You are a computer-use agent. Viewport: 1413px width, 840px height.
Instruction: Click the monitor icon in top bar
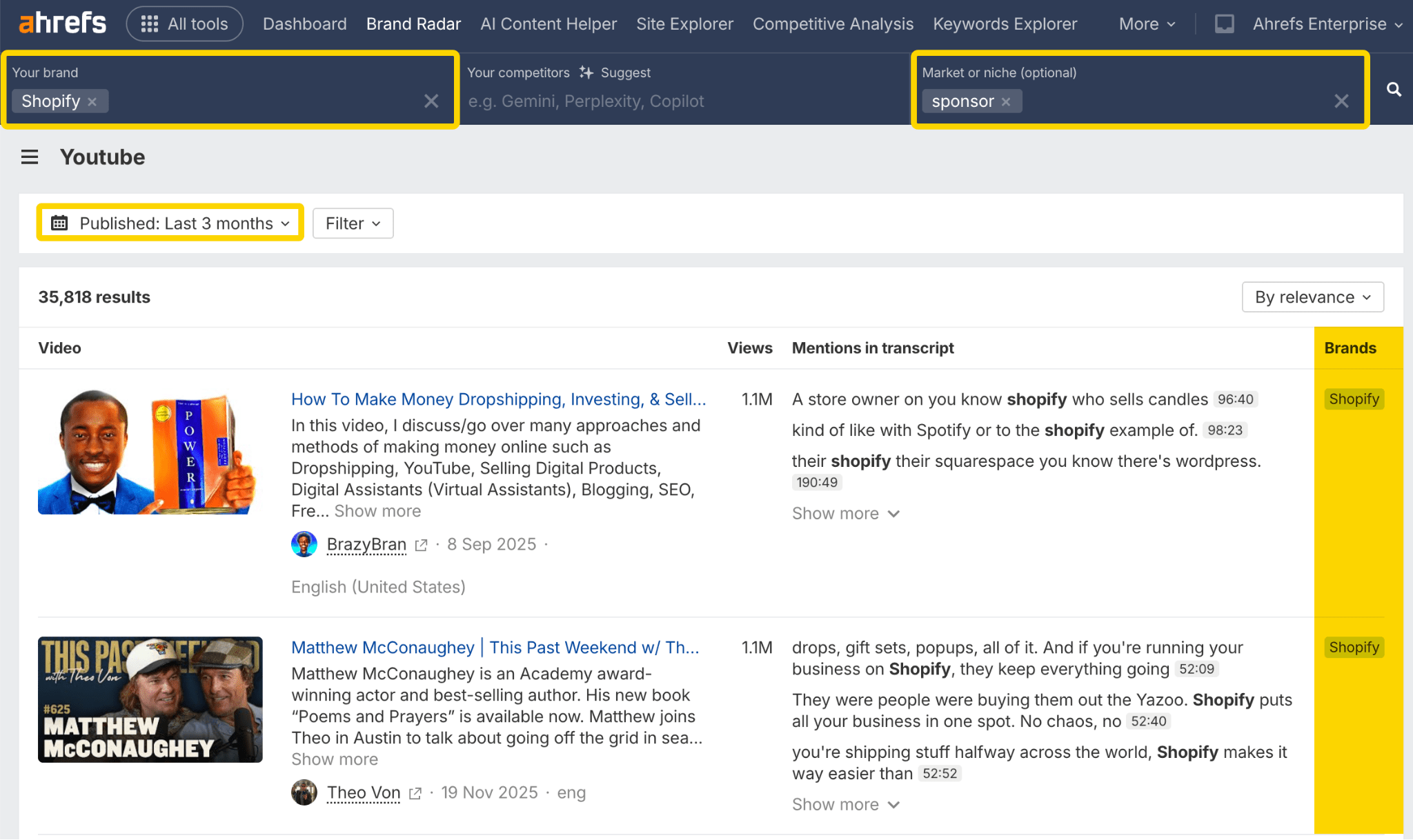pyautogui.click(x=1224, y=24)
